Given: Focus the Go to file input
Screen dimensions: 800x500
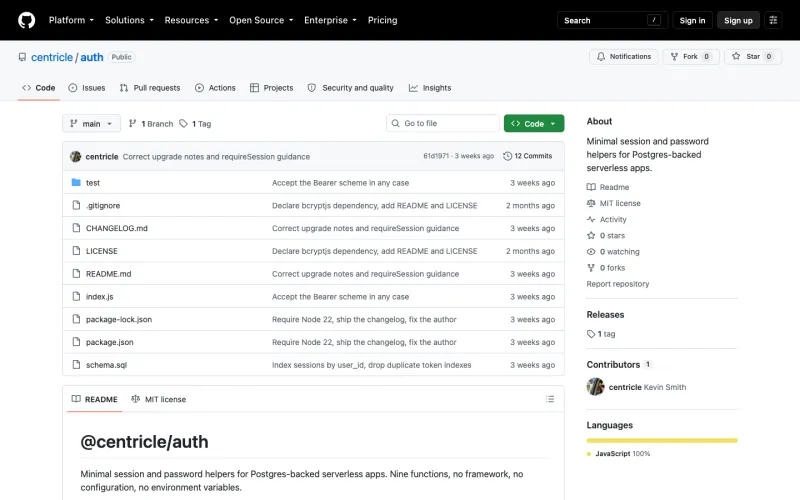Looking at the screenshot, I should pos(442,123).
